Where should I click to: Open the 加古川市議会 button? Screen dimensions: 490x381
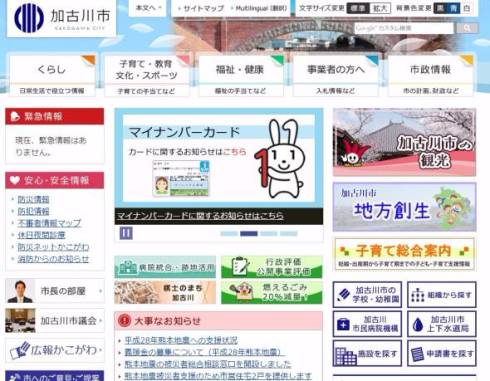pos(55,321)
